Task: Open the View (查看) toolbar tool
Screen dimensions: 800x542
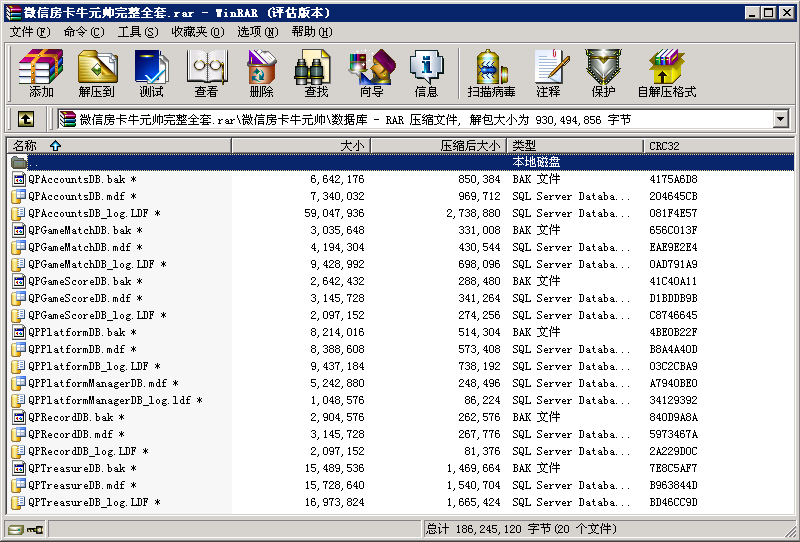Action: coord(206,73)
